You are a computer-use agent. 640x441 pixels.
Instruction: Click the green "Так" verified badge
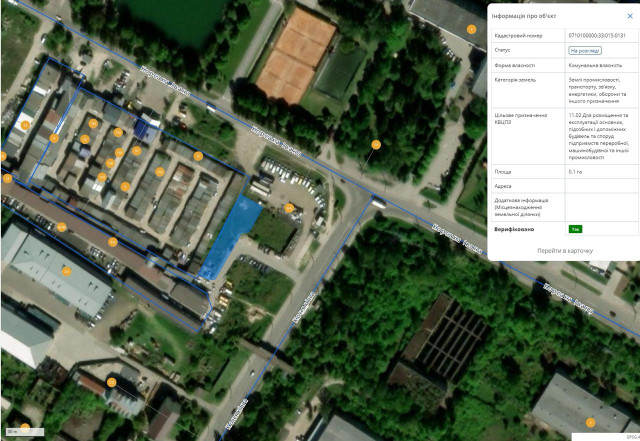(576, 229)
